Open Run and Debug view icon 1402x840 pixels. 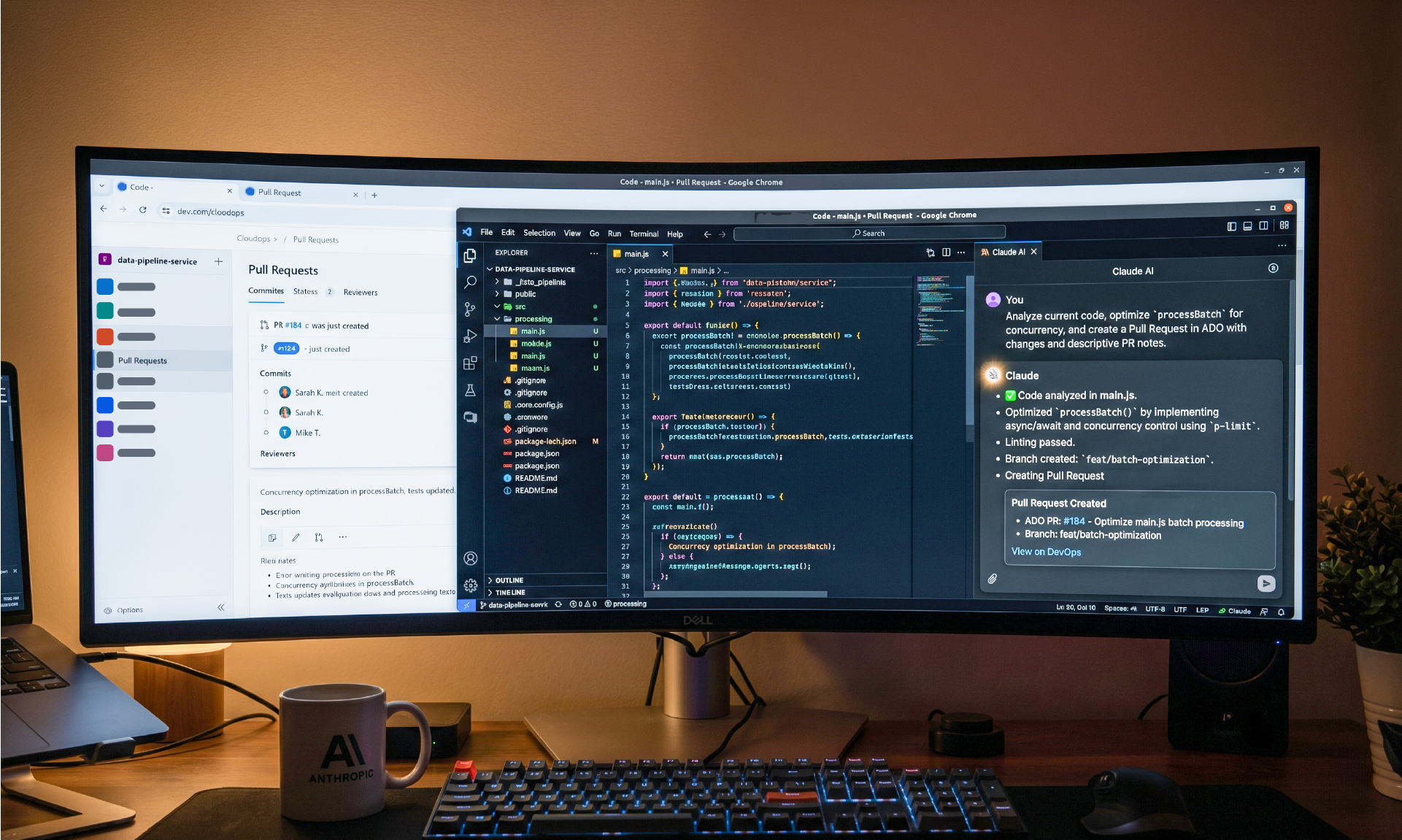(470, 336)
